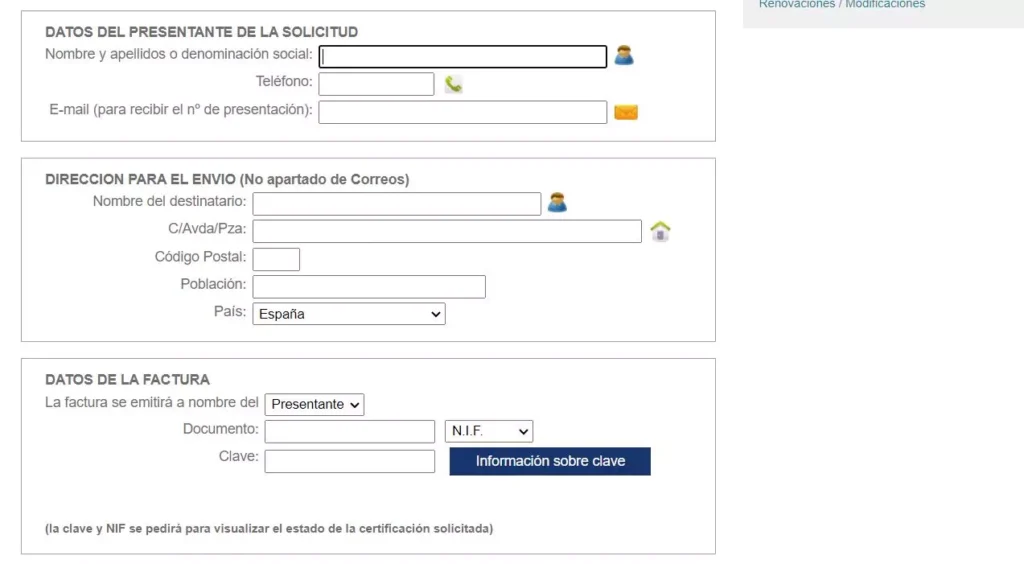Click the Nombre del destinatario field
The width and height of the screenshot is (1024, 564).
[396, 204]
